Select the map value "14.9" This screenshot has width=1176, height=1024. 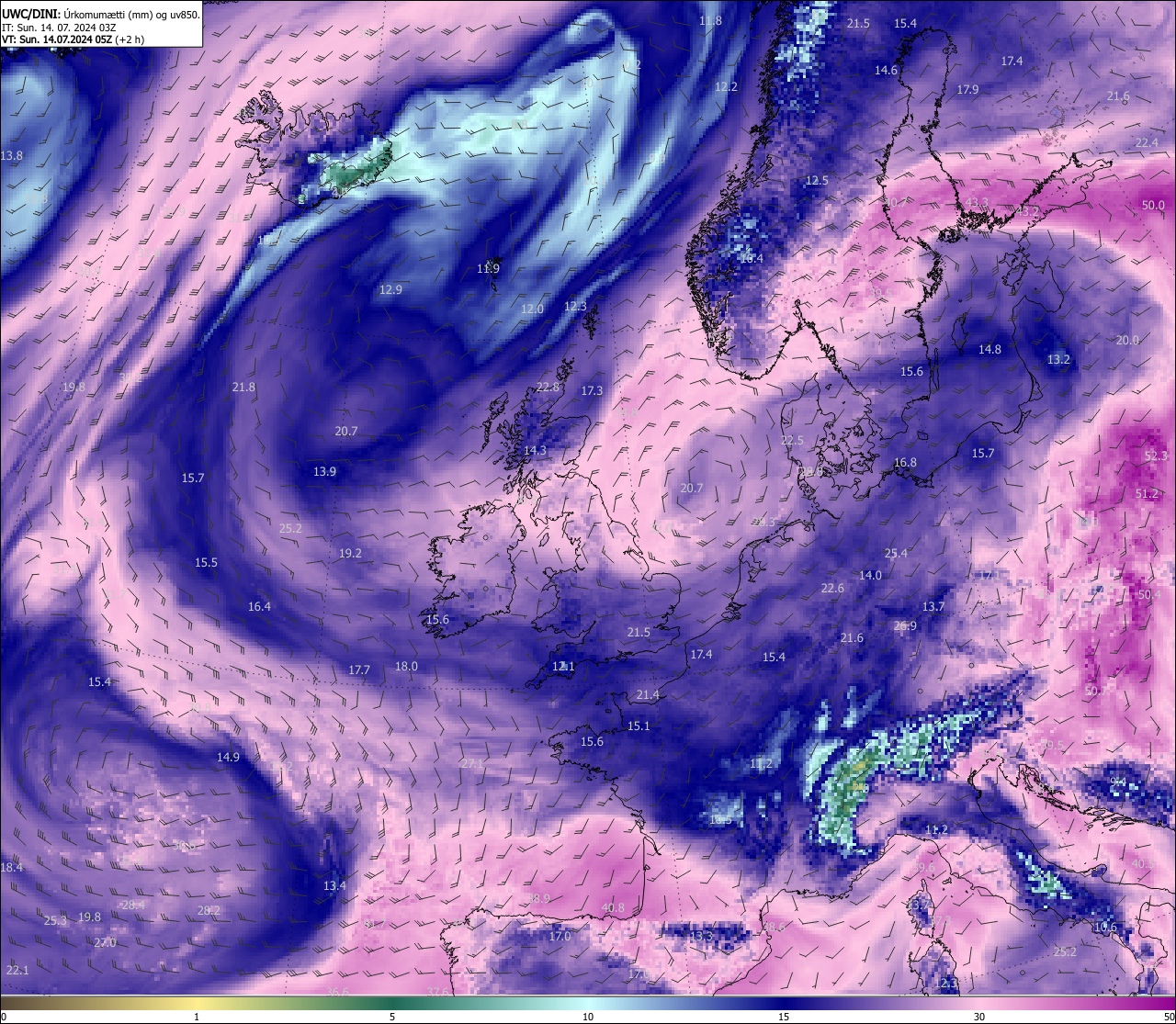pyautogui.click(x=228, y=758)
